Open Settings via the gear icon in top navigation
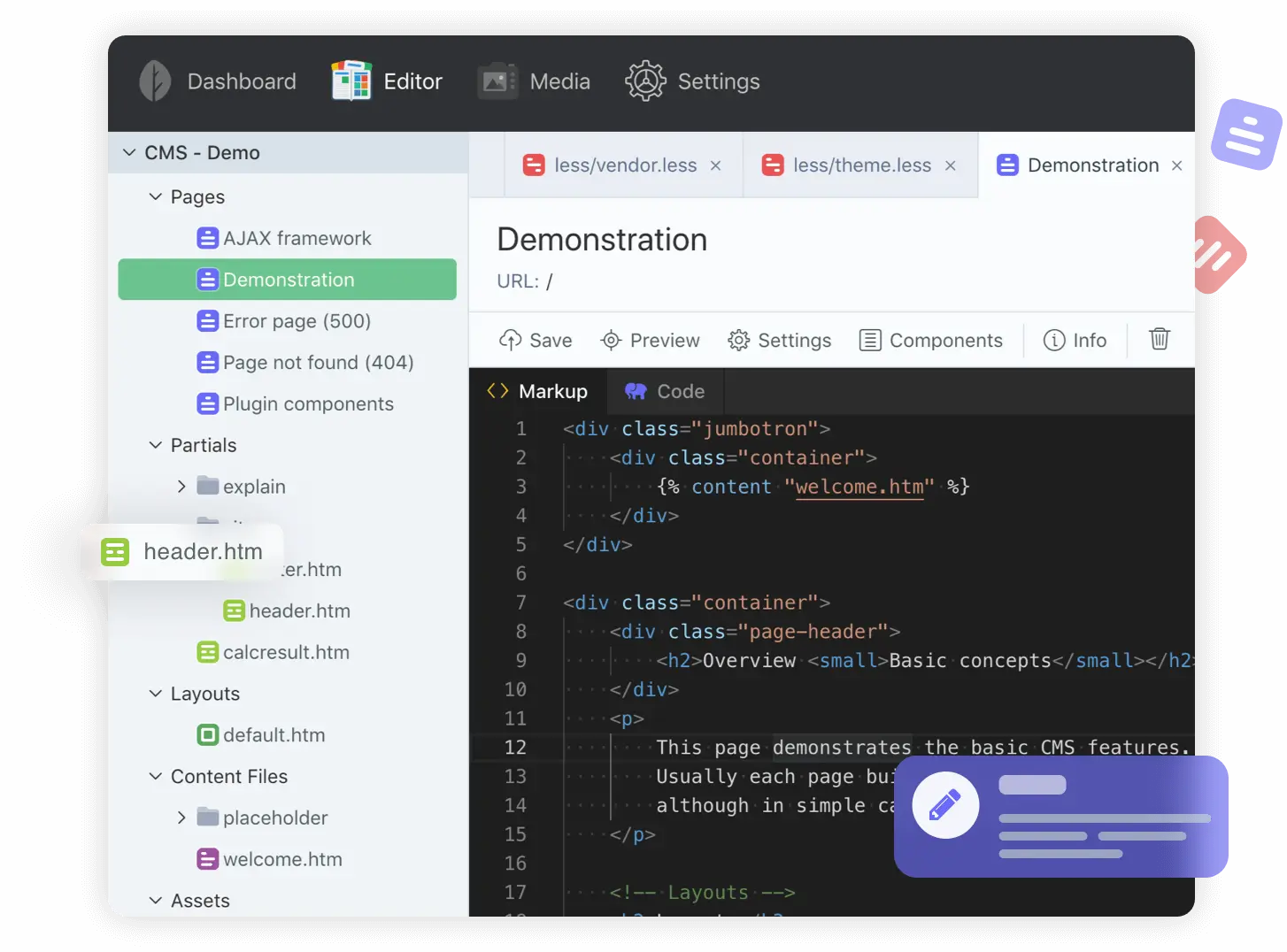The image size is (1287, 952). tap(645, 81)
